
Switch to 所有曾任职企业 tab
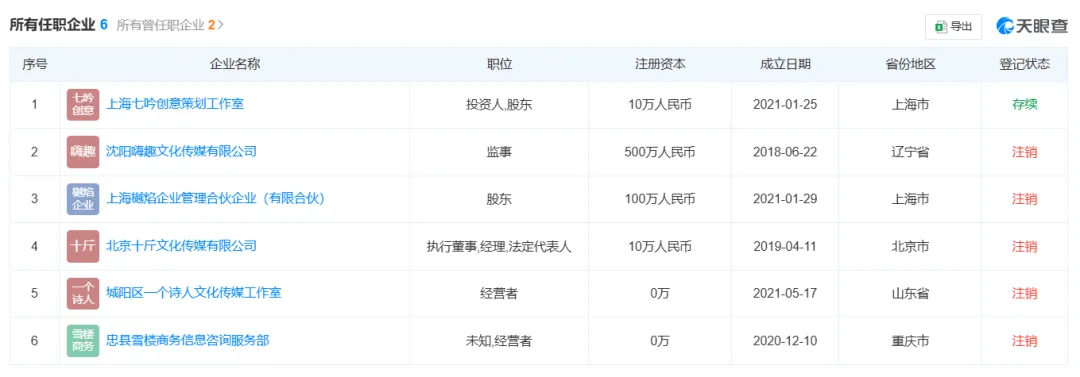(166, 25)
